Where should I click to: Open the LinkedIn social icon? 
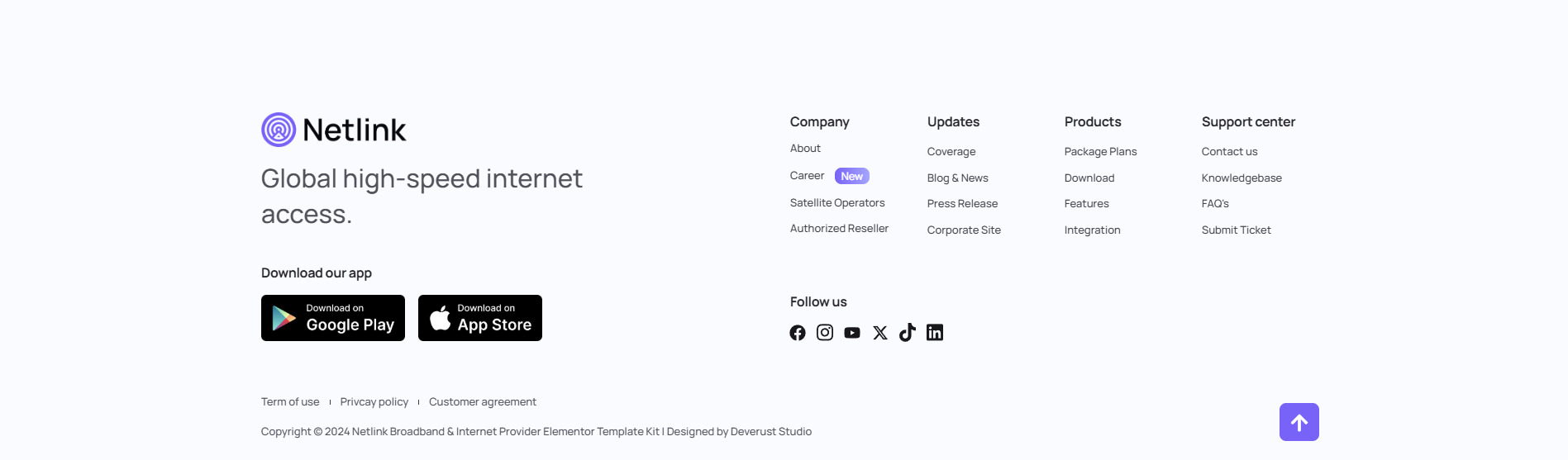pyautogui.click(x=935, y=333)
